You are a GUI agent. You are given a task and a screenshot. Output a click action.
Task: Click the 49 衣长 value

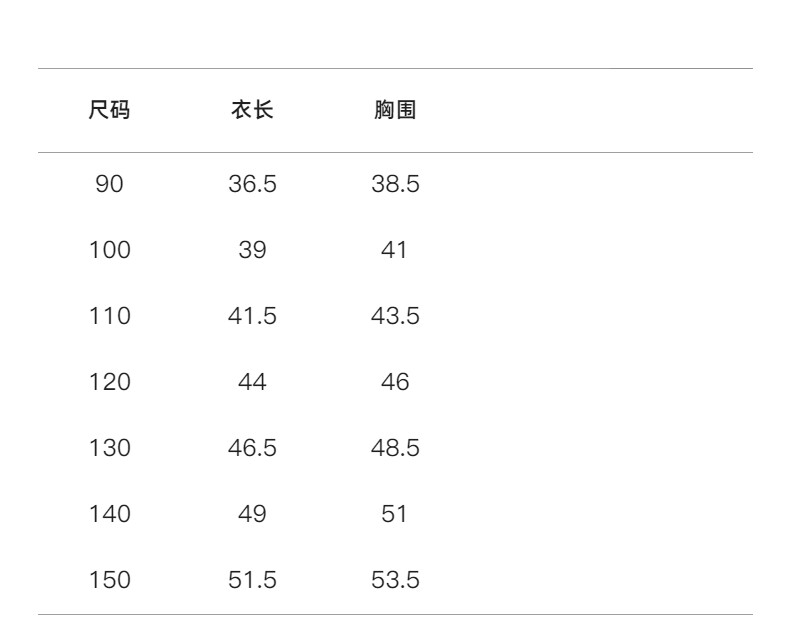252,515
